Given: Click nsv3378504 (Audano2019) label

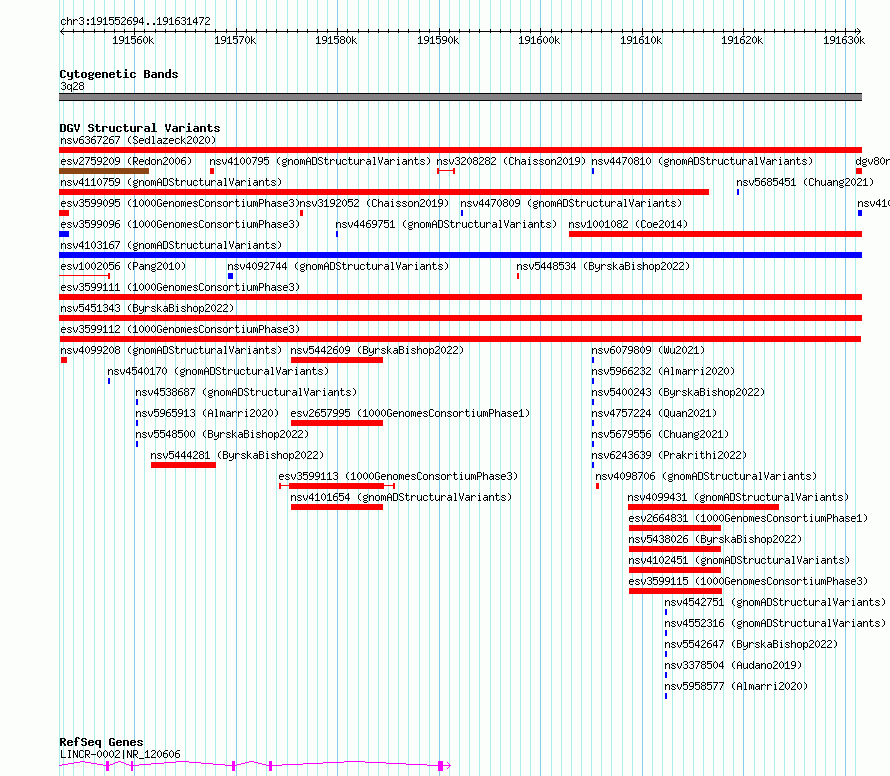Looking at the screenshot, I should click(733, 665).
